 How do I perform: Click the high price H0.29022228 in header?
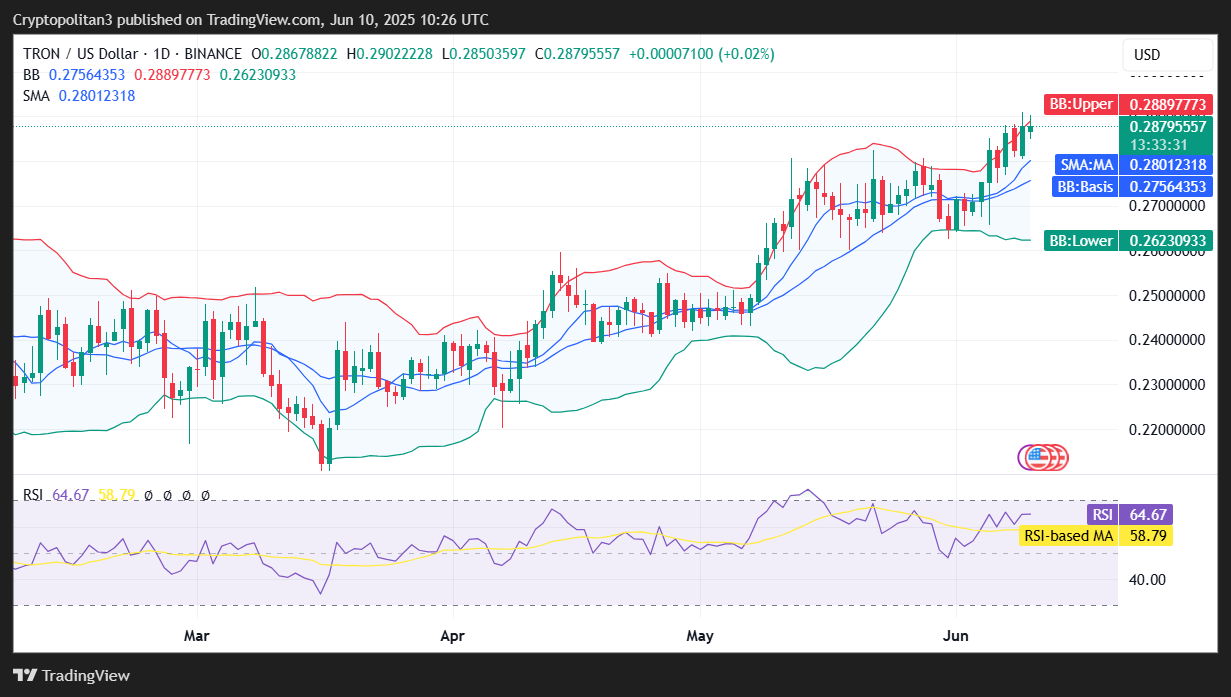(389, 54)
